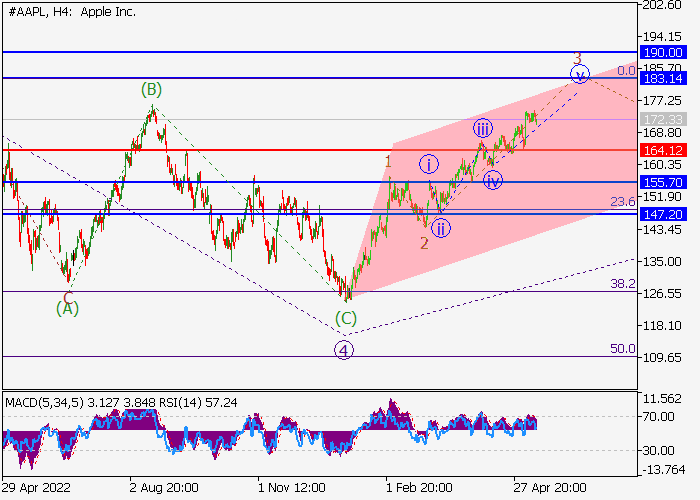Click the orange wave 3 label
Screen dimensions: 700x500
577,58
